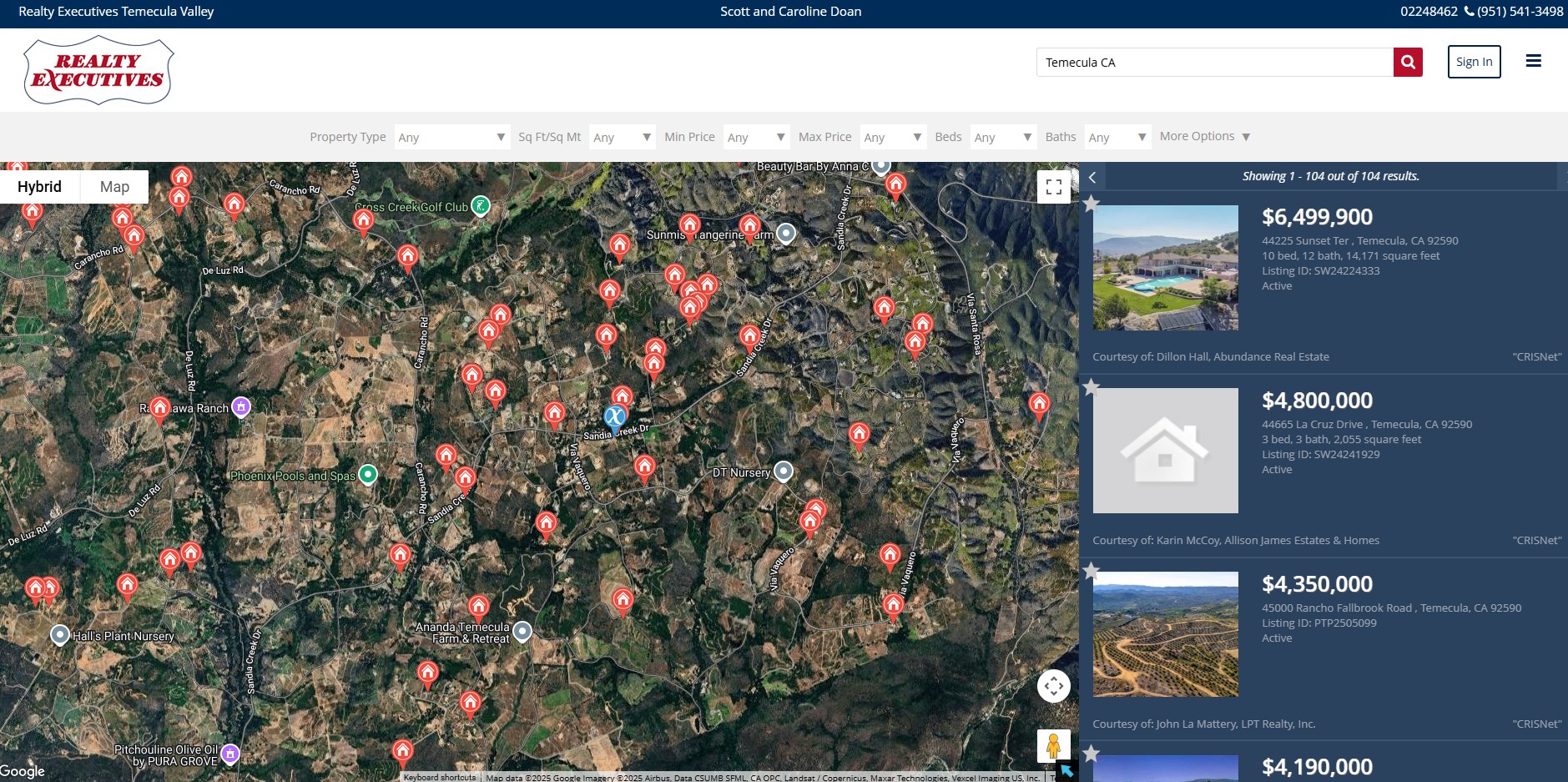
Task: Favorite the $6,499,900 listing star
Action: pyautogui.click(x=1091, y=204)
